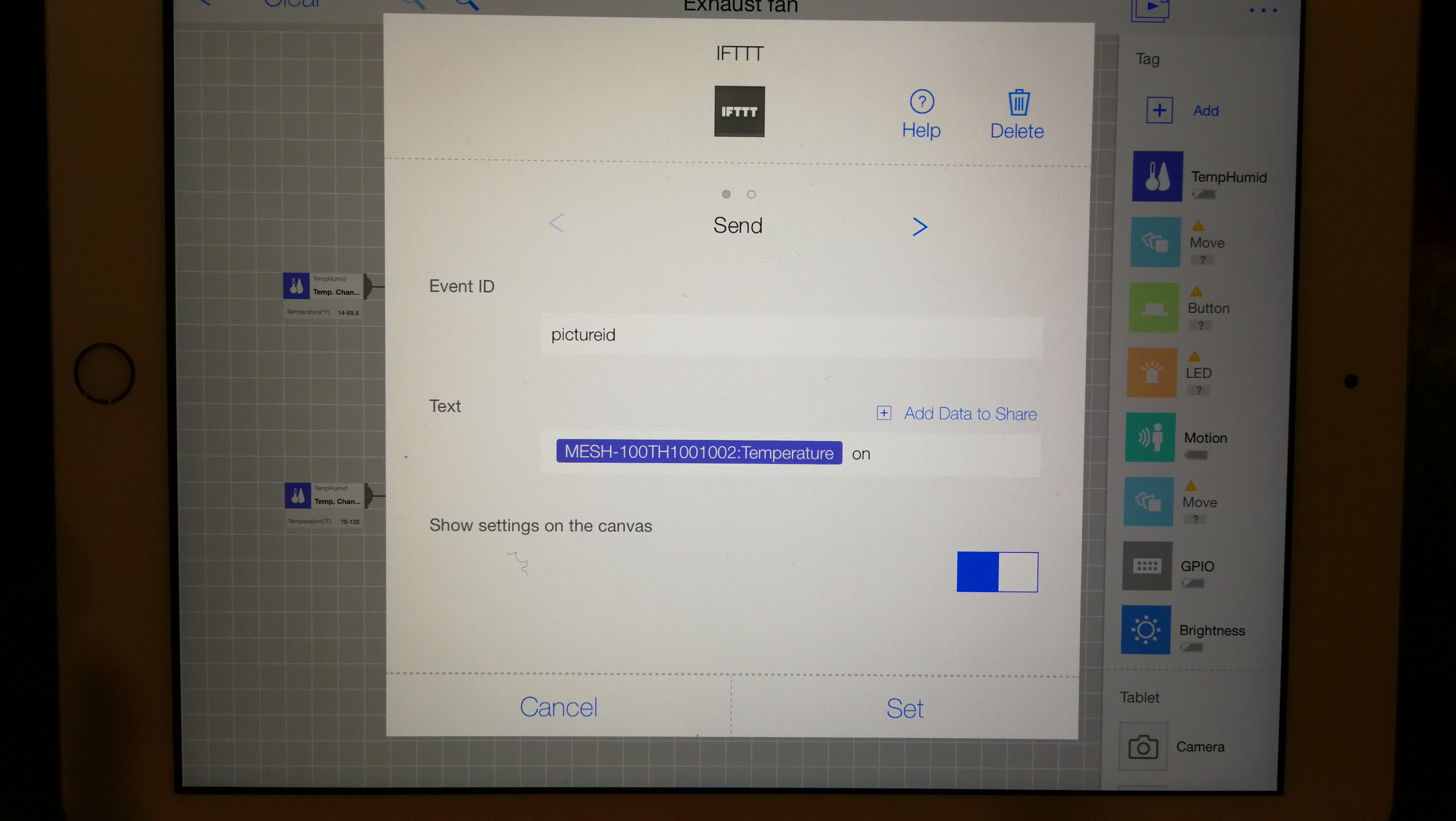Go to previous function with left chevron
The width and height of the screenshot is (1456, 821).
556,223
